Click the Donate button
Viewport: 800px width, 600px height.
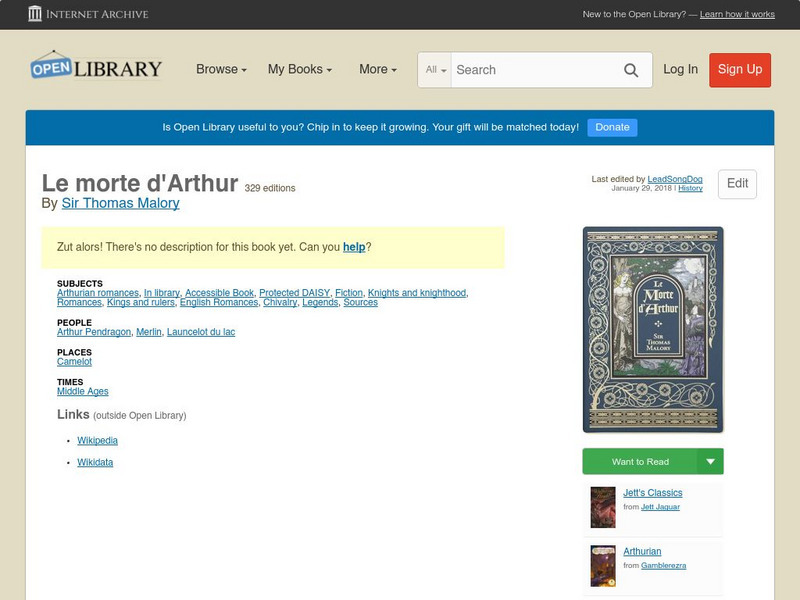[x=612, y=127]
